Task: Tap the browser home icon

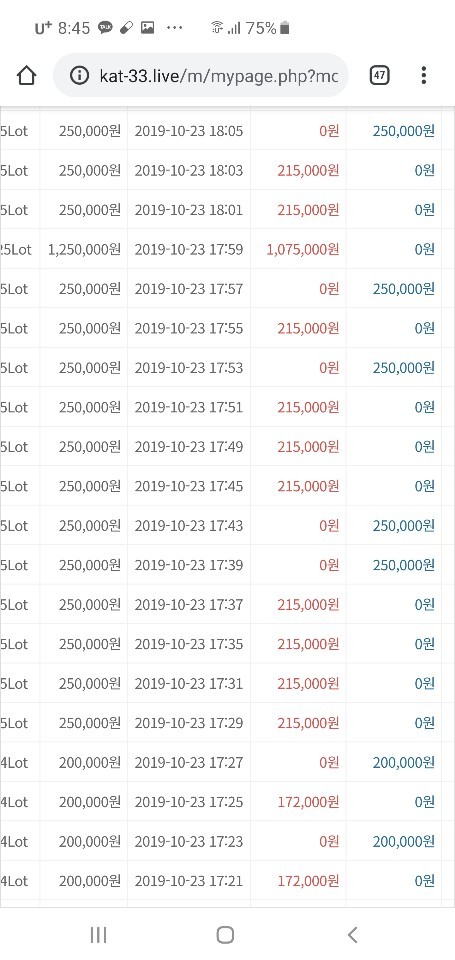Action: tap(26, 76)
